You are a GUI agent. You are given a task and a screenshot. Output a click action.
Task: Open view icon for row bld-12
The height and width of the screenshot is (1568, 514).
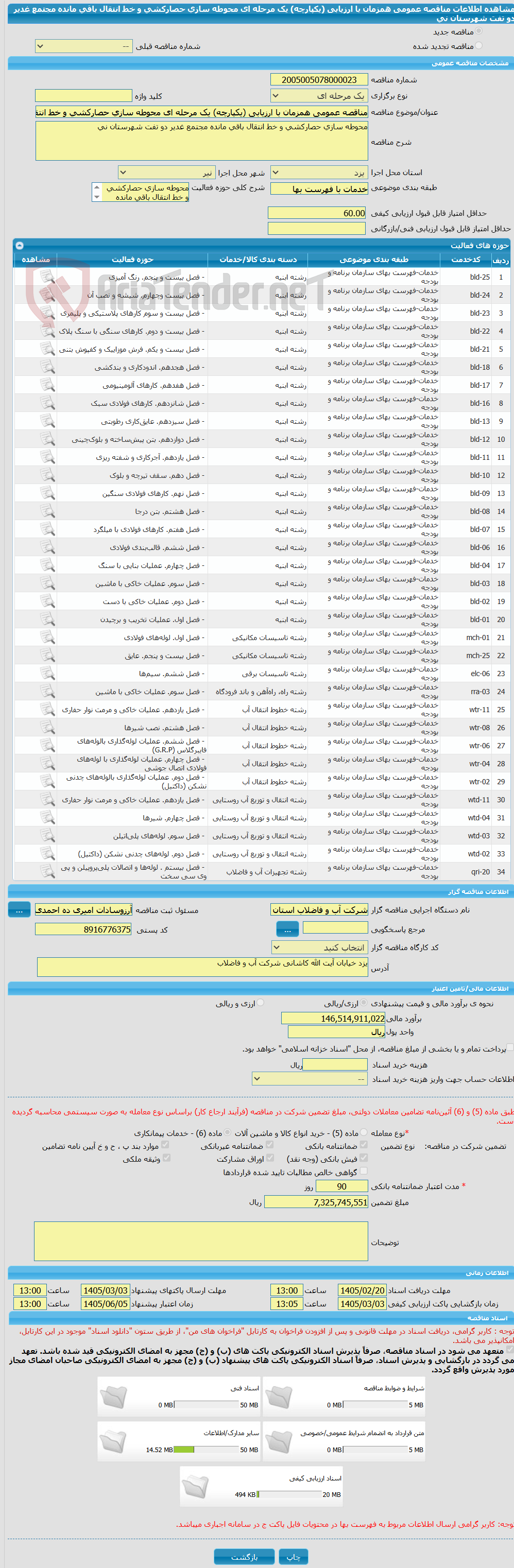[47, 439]
